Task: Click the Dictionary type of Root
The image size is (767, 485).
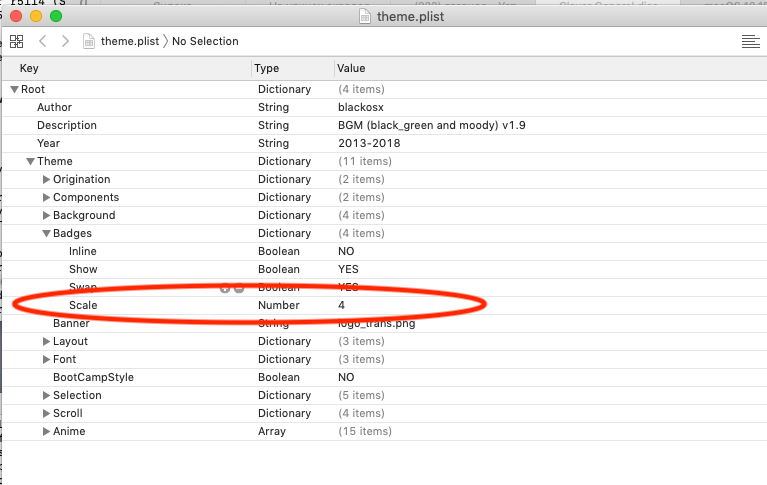Action: 285,90
